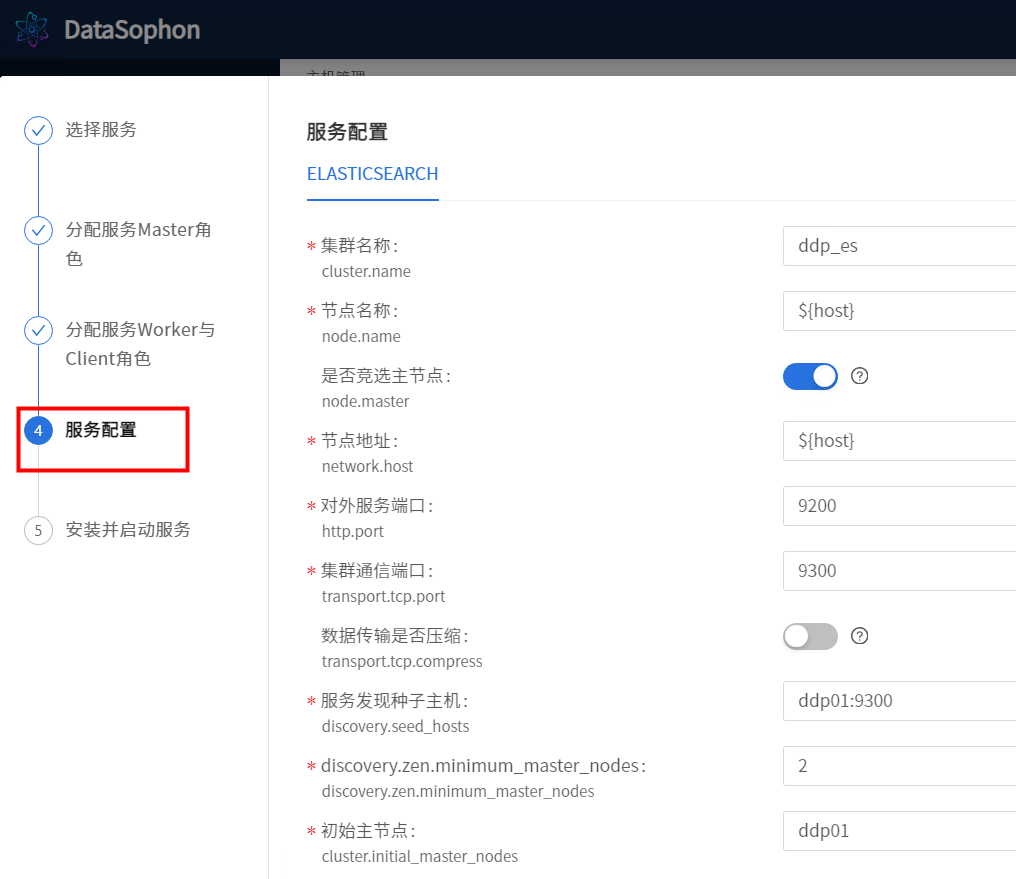The width and height of the screenshot is (1016, 879).
Task: Click the http.port subtitle text
Action: point(352,531)
